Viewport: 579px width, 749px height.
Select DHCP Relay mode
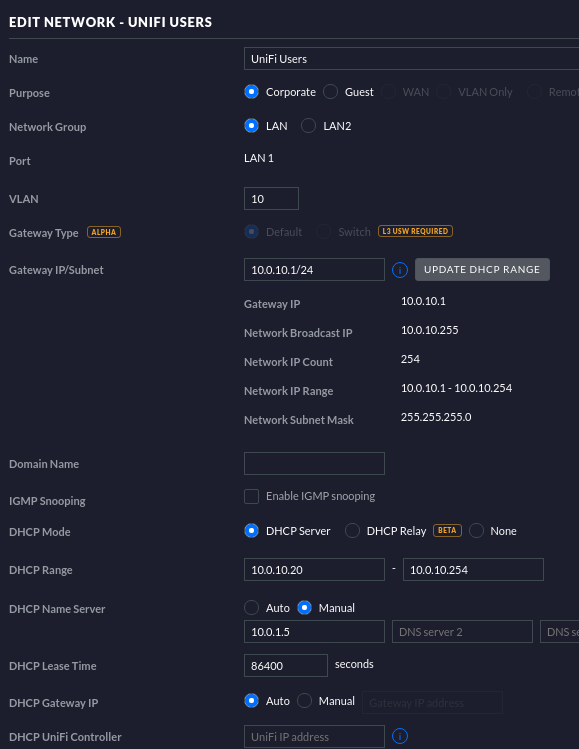(352, 531)
